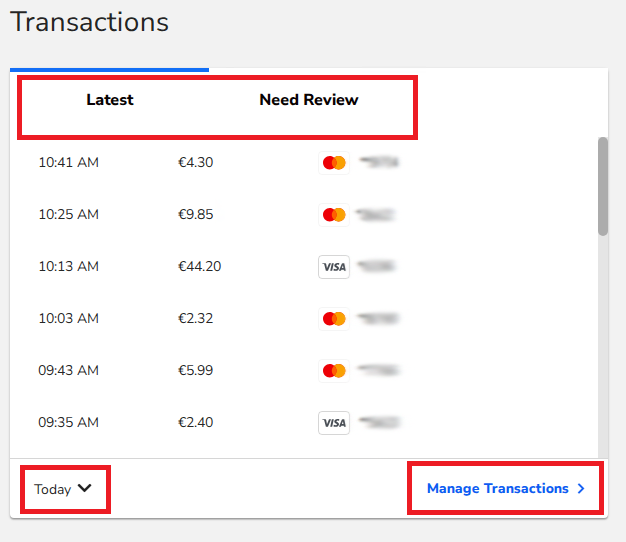Open the Manage Transactions link

tap(506, 489)
